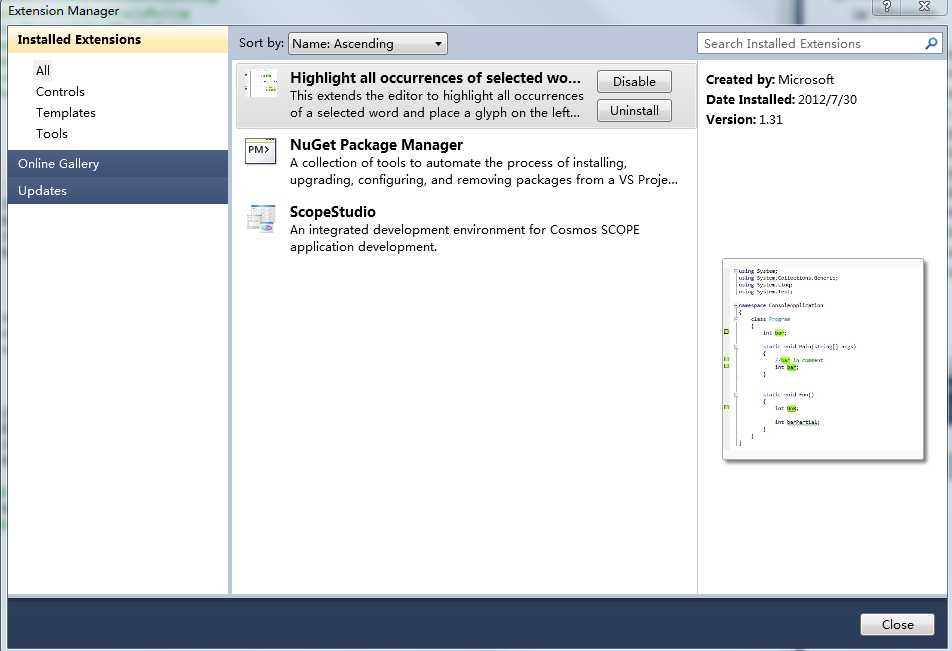Viewport: 952px width, 651px height.
Task: Switch to the Updates section
Action: (118, 191)
